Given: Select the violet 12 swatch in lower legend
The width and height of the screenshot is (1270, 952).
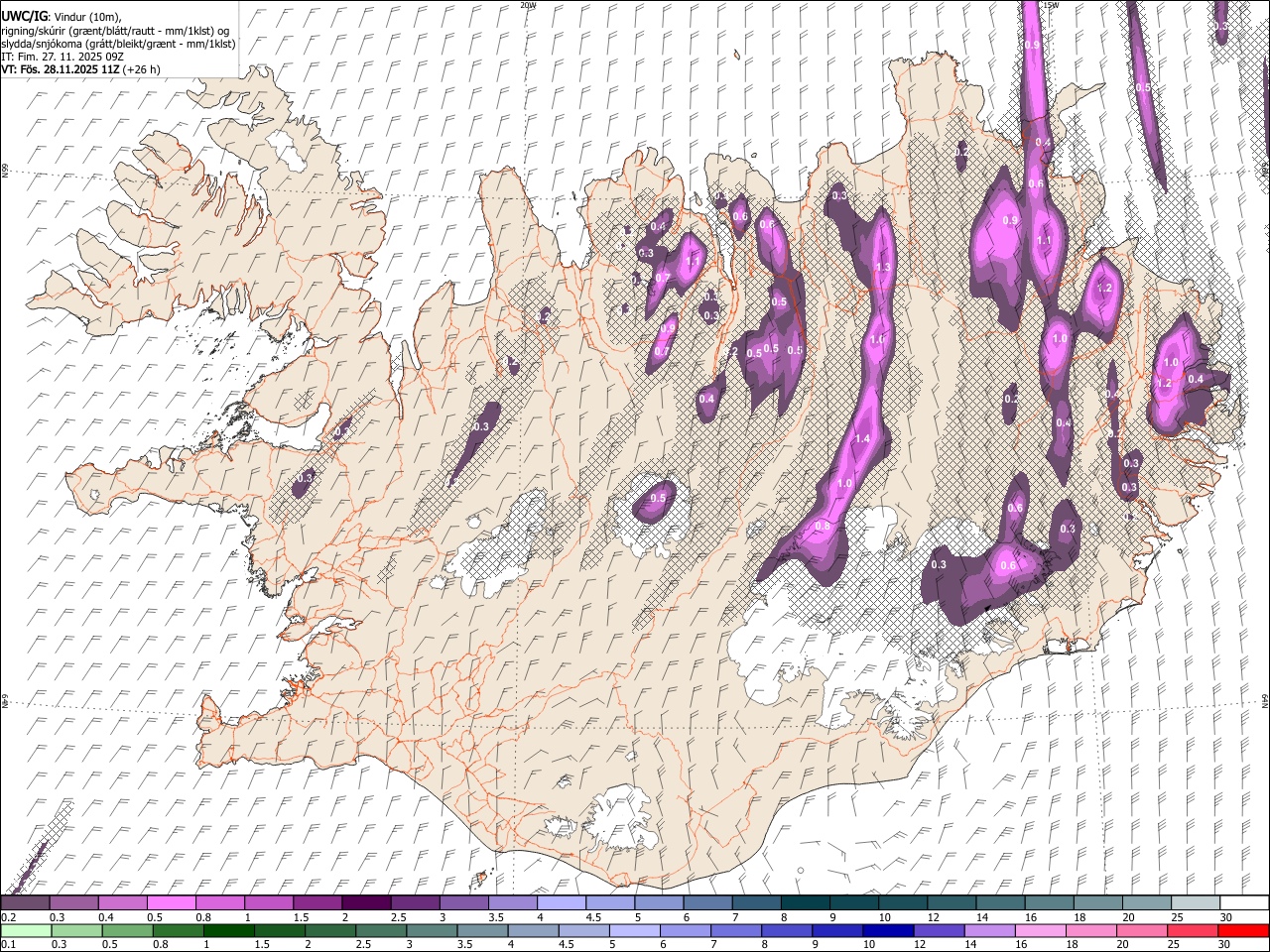Looking at the screenshot, I should [x=939, y=930].
